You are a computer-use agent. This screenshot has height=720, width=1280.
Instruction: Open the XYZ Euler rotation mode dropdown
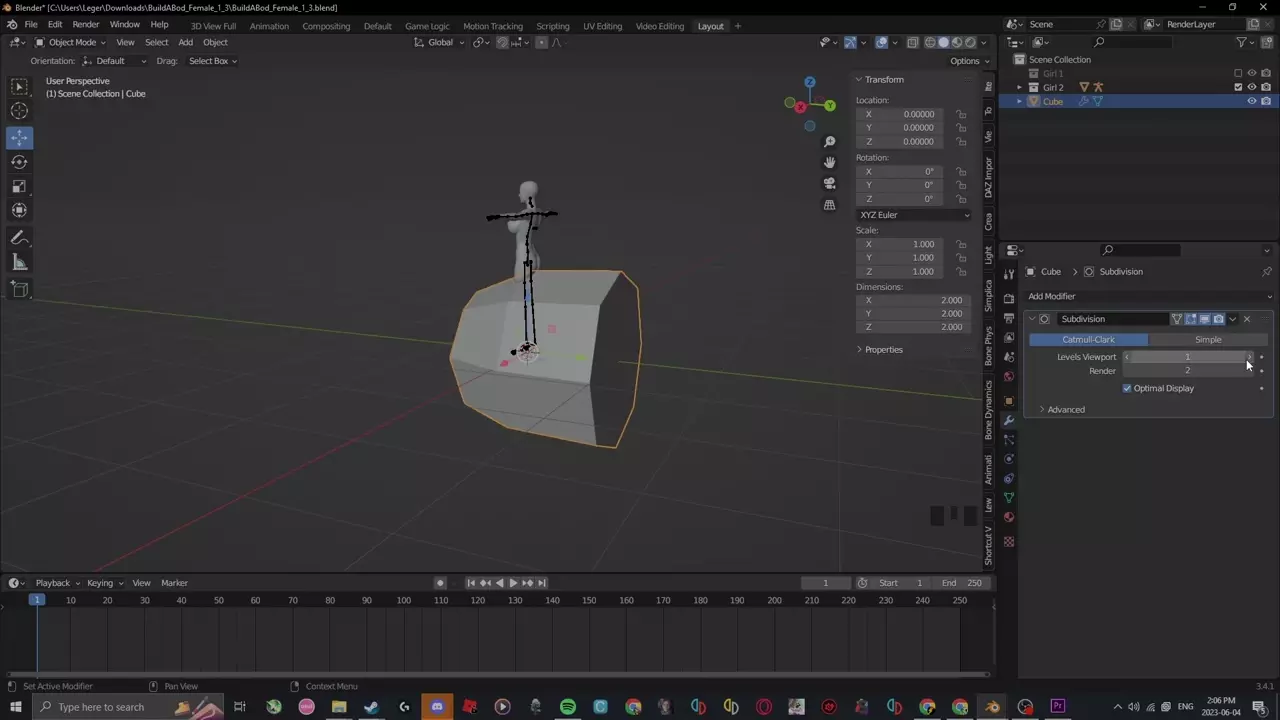coord(913,215)
